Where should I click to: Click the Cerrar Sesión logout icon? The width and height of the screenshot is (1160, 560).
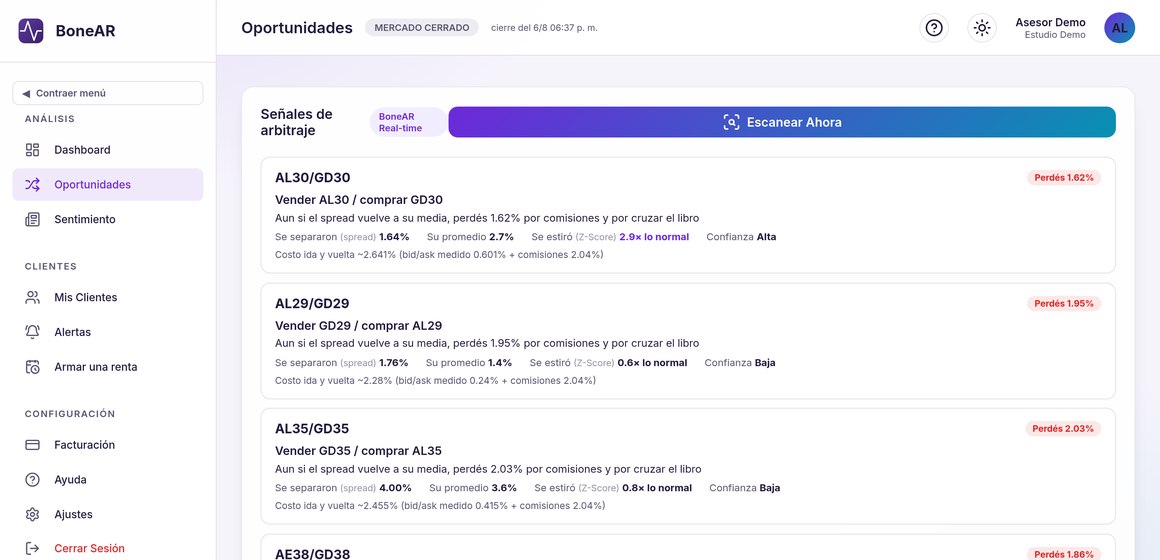point(33,549)
